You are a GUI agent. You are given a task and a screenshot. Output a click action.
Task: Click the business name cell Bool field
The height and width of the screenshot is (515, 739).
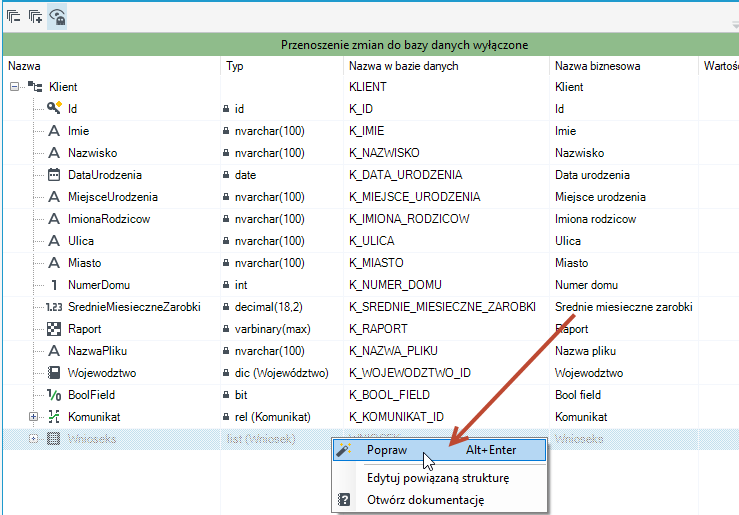578,395
